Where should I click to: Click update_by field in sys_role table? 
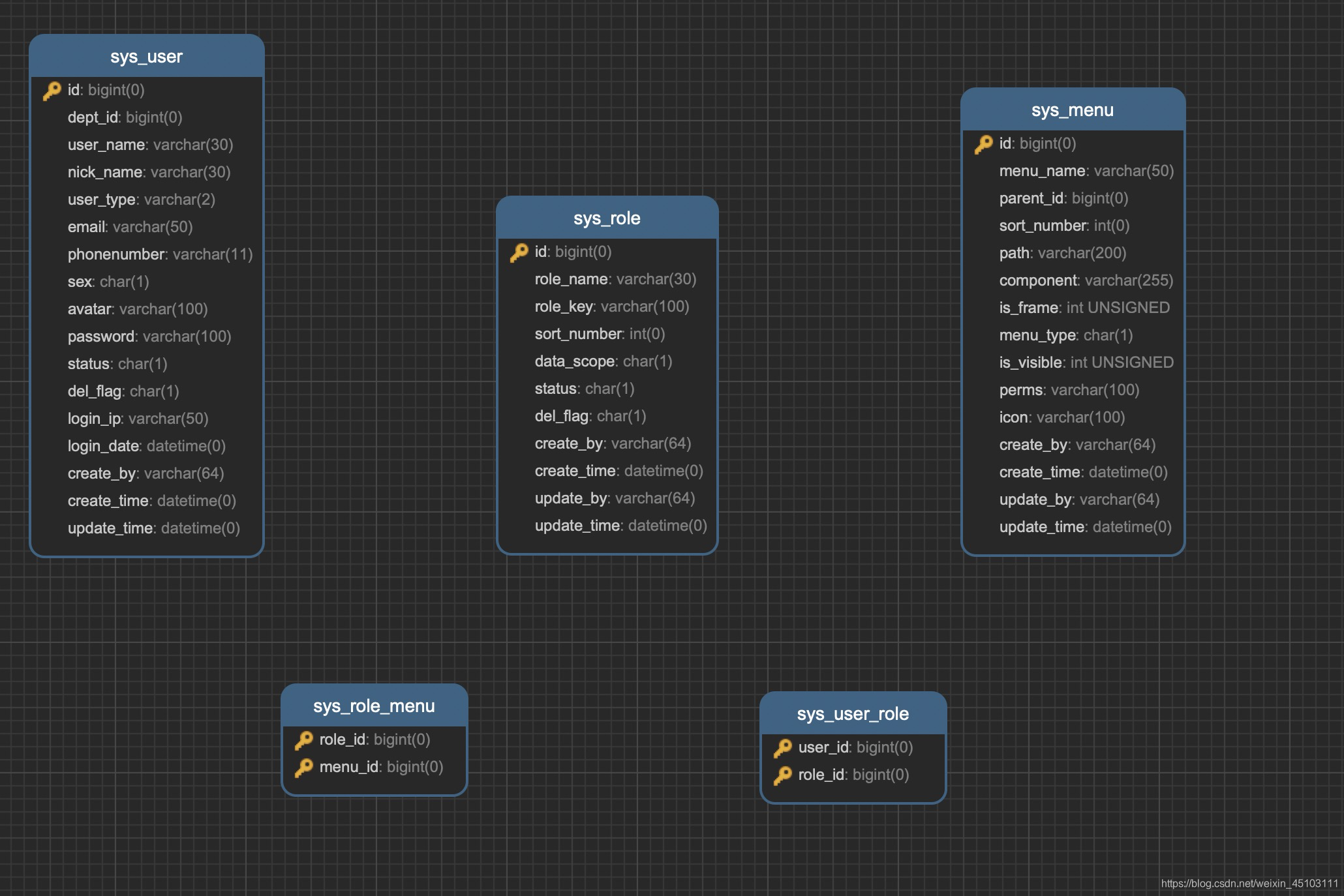615,498
